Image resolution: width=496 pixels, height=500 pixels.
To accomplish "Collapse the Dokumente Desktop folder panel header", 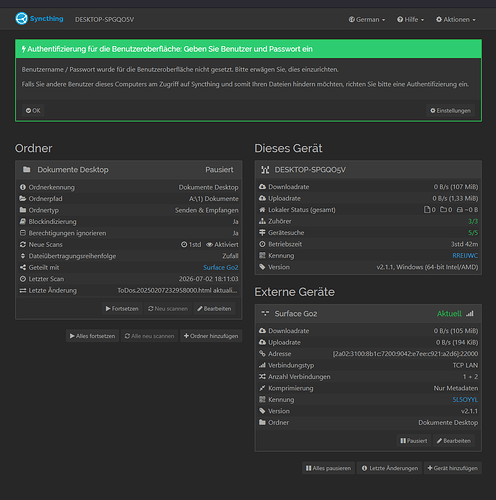I will (x=129, y=170).
